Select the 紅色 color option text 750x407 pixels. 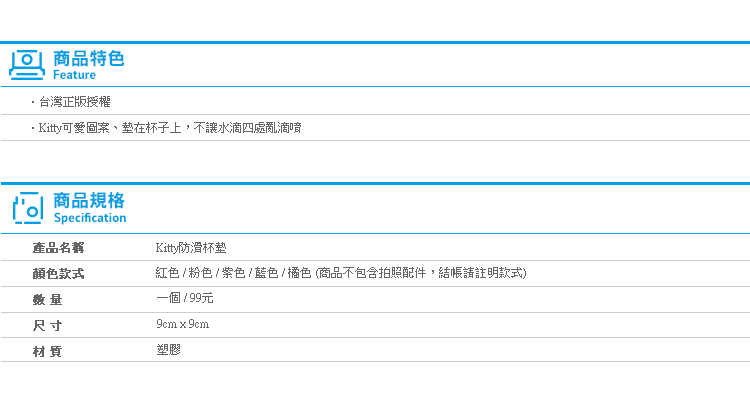point(167,273)
